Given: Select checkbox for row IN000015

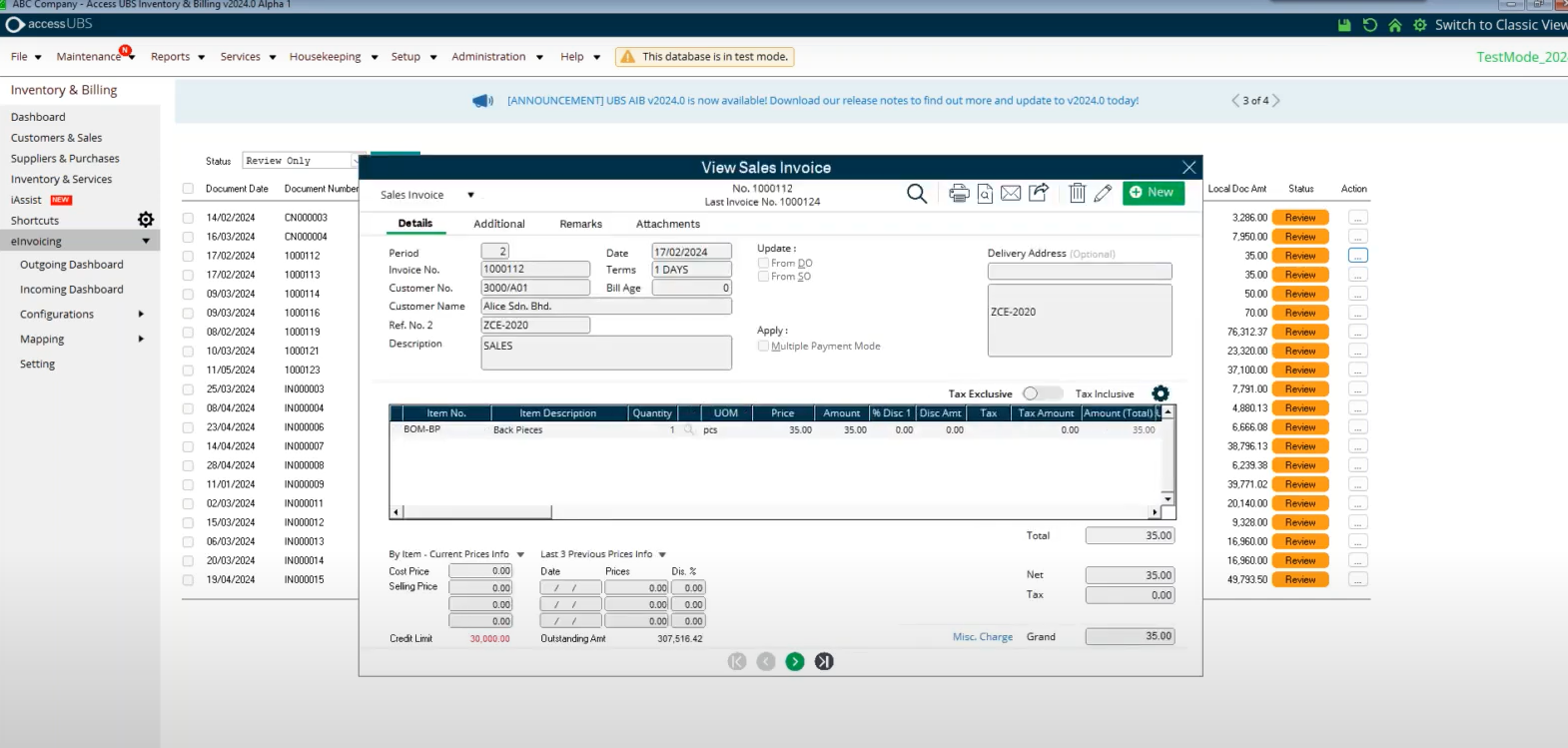Looking at the screenshot, I should (x=188, y=579).
